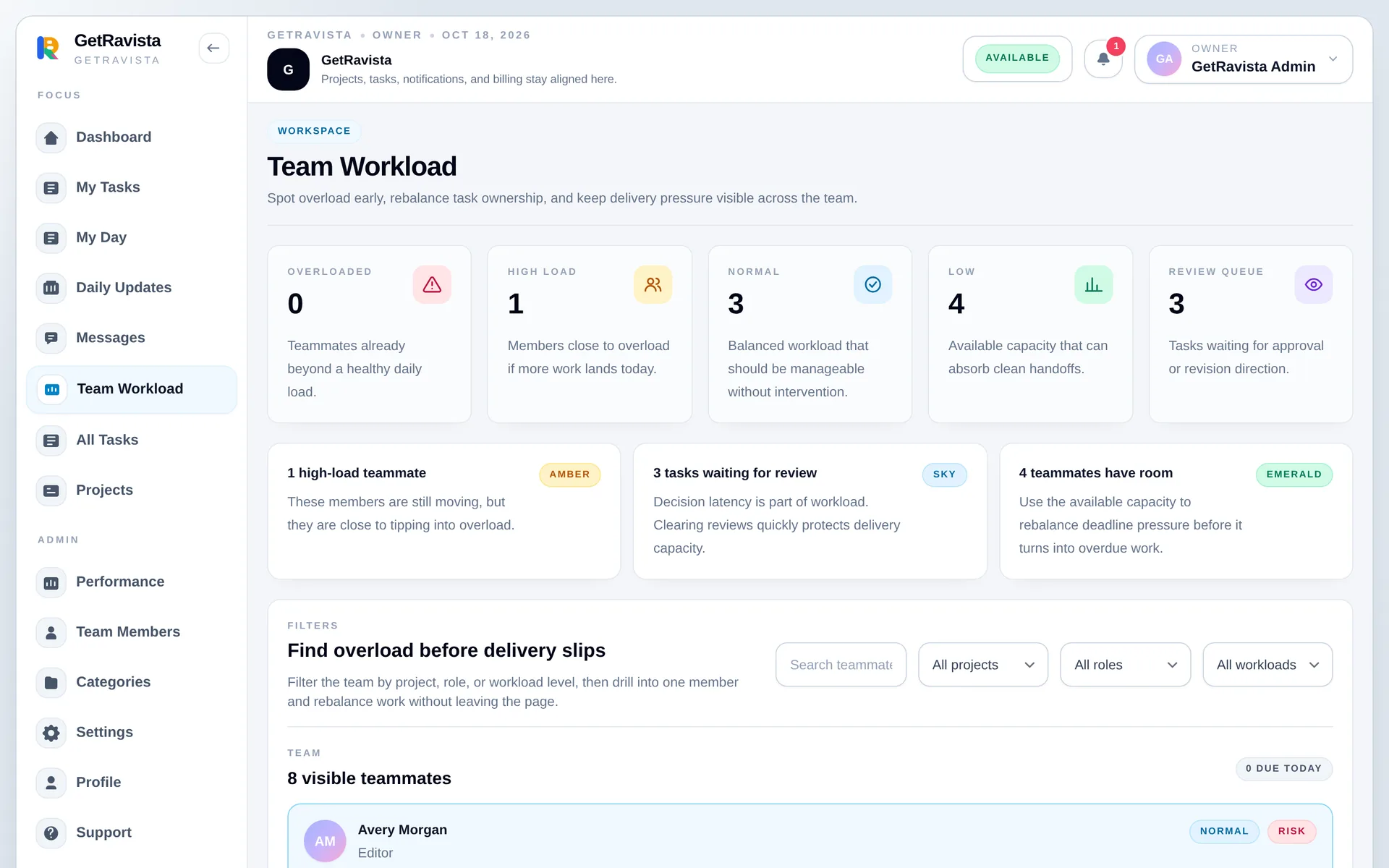Open Daily Updates
The image size is (1389, 868).
(x=132, y=288)
